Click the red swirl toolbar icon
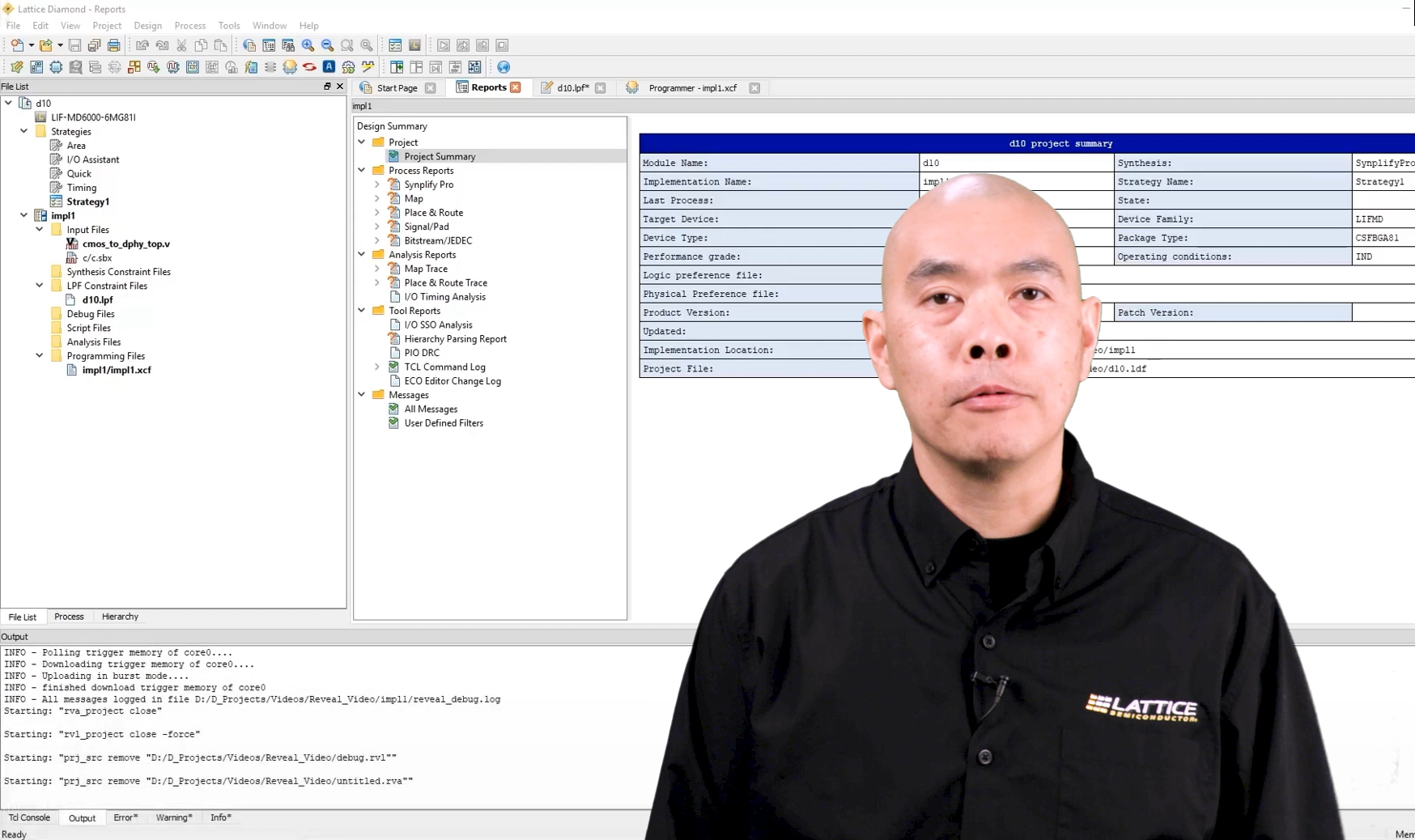1415x840 pixels. click(309, 67)
